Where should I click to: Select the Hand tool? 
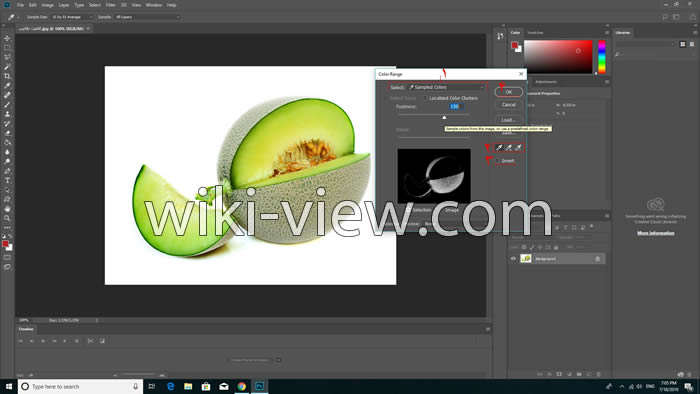[7, 208]
